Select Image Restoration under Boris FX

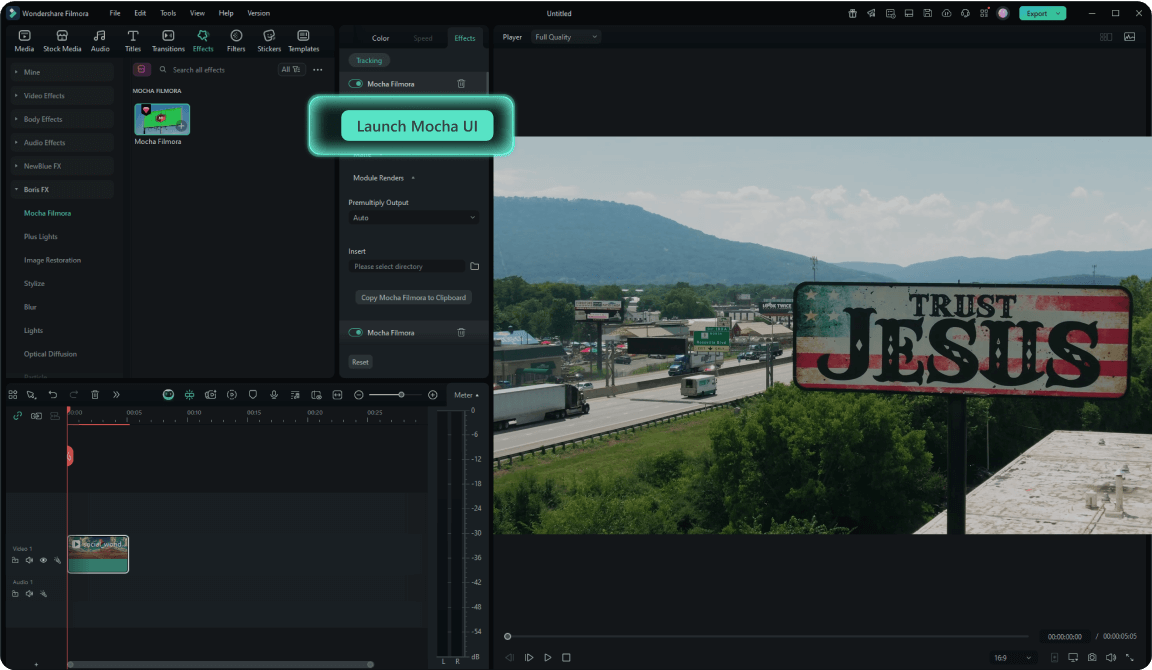(52, 260)
